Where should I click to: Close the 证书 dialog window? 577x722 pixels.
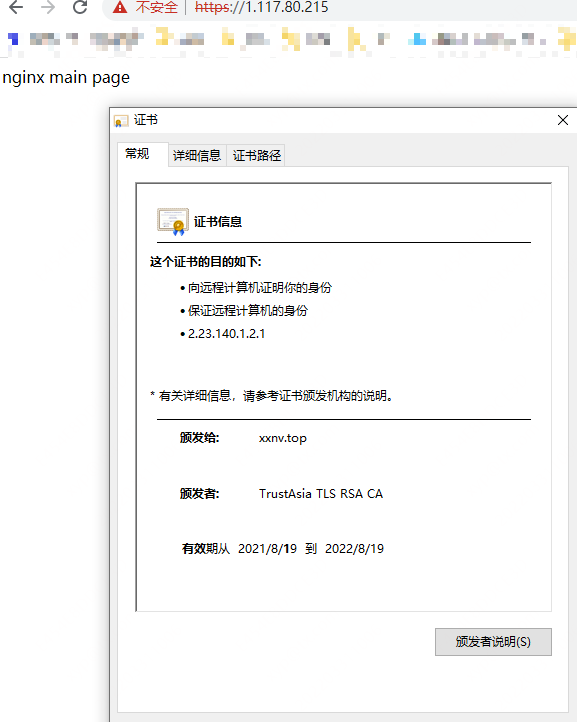point(563,120)
